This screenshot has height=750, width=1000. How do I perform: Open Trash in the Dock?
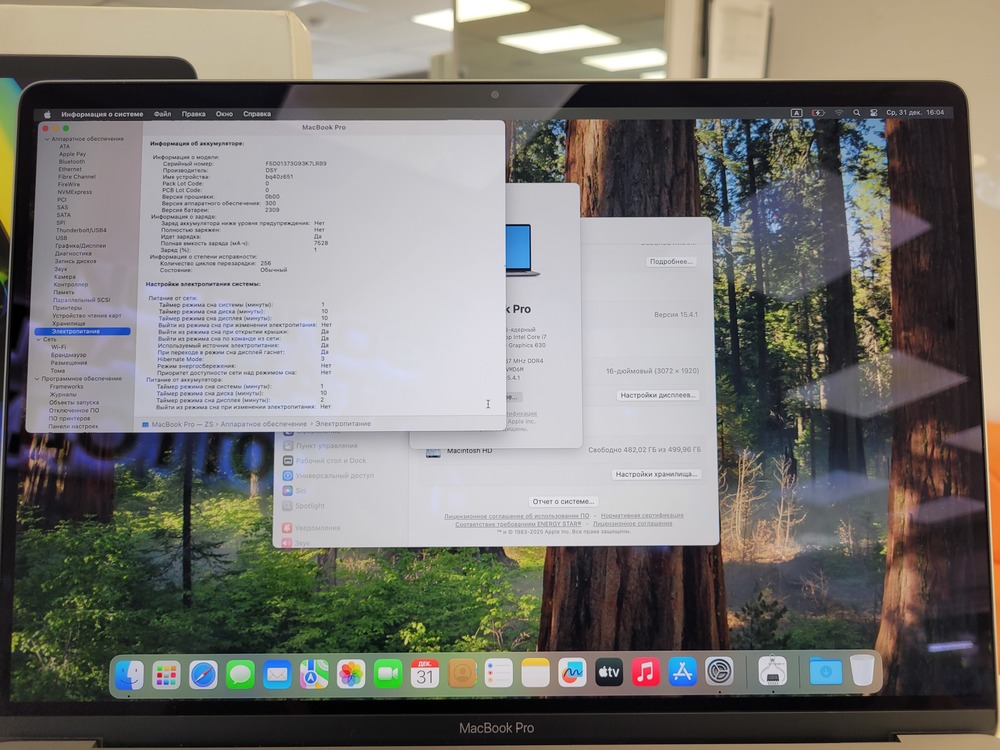tap(862, 670)
